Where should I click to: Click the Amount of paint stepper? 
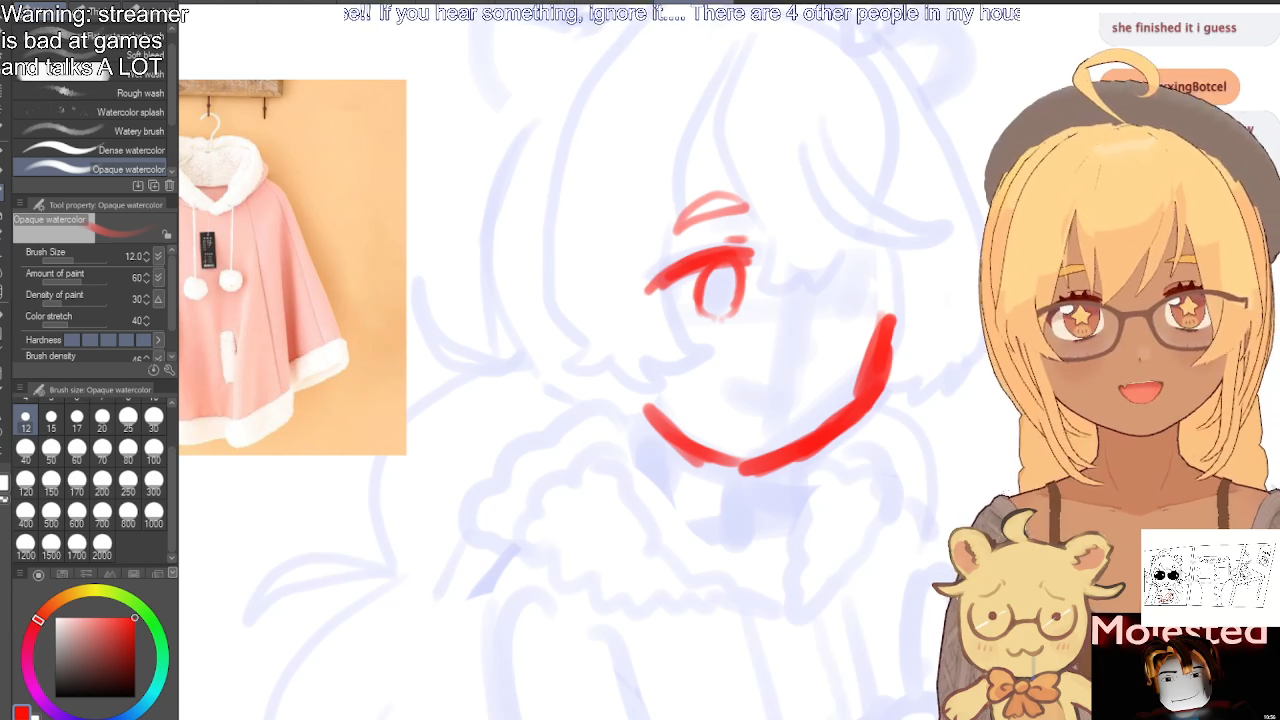pos(147,277)
